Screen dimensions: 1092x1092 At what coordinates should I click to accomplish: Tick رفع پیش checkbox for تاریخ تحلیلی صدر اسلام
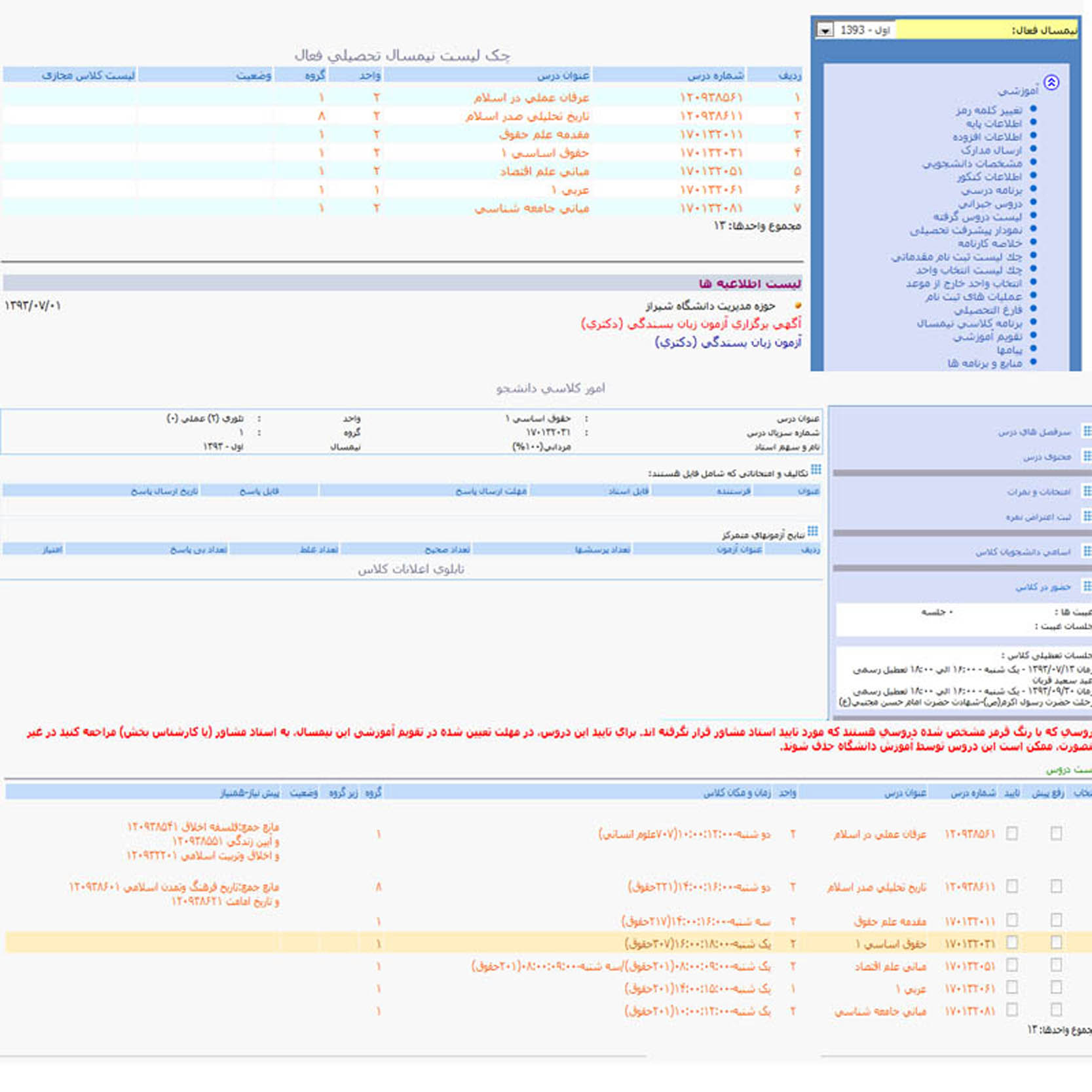1056,886
